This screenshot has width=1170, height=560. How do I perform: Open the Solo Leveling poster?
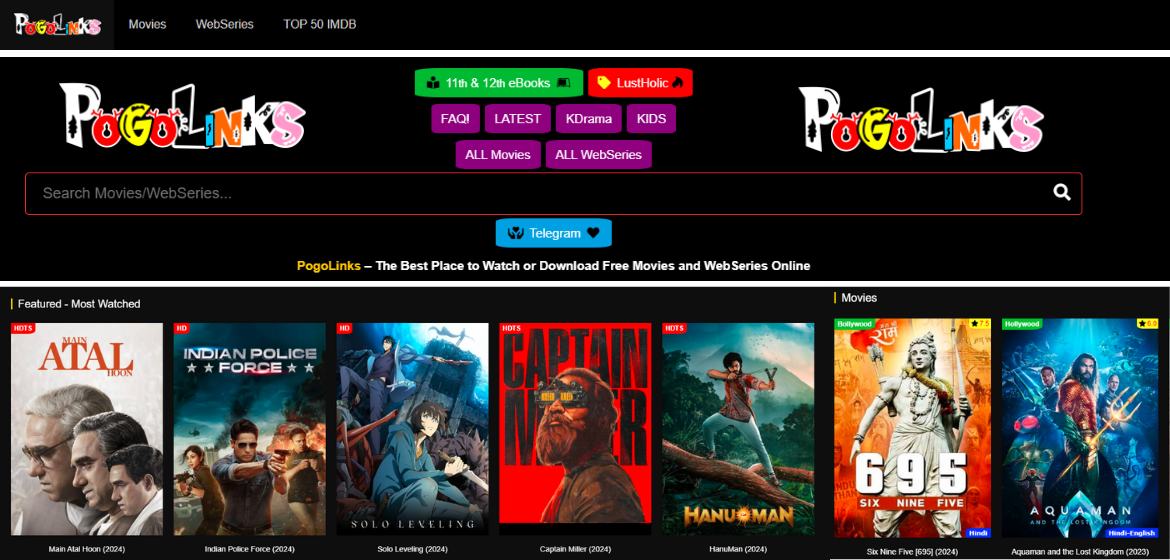coord(412,429)
